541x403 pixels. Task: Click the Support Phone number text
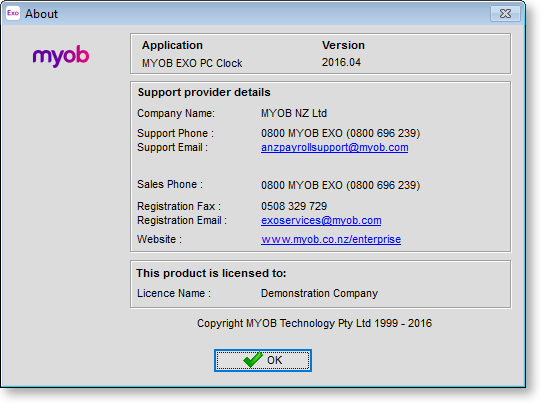click(x=340, y=134)
